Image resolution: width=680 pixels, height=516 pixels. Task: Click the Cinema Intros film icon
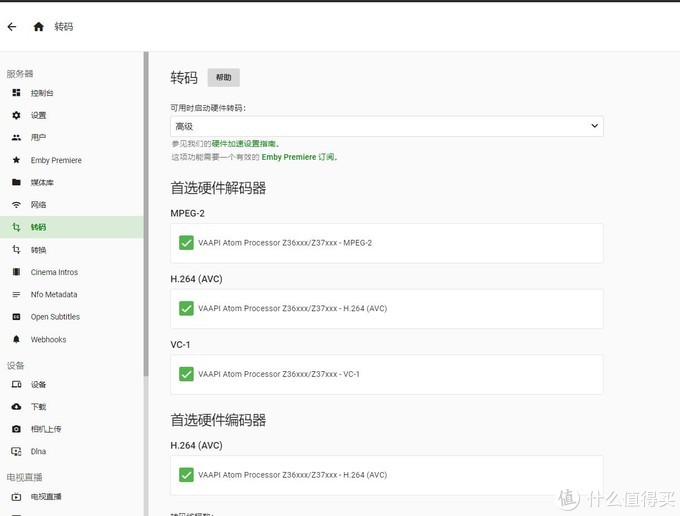click(16, 272)
